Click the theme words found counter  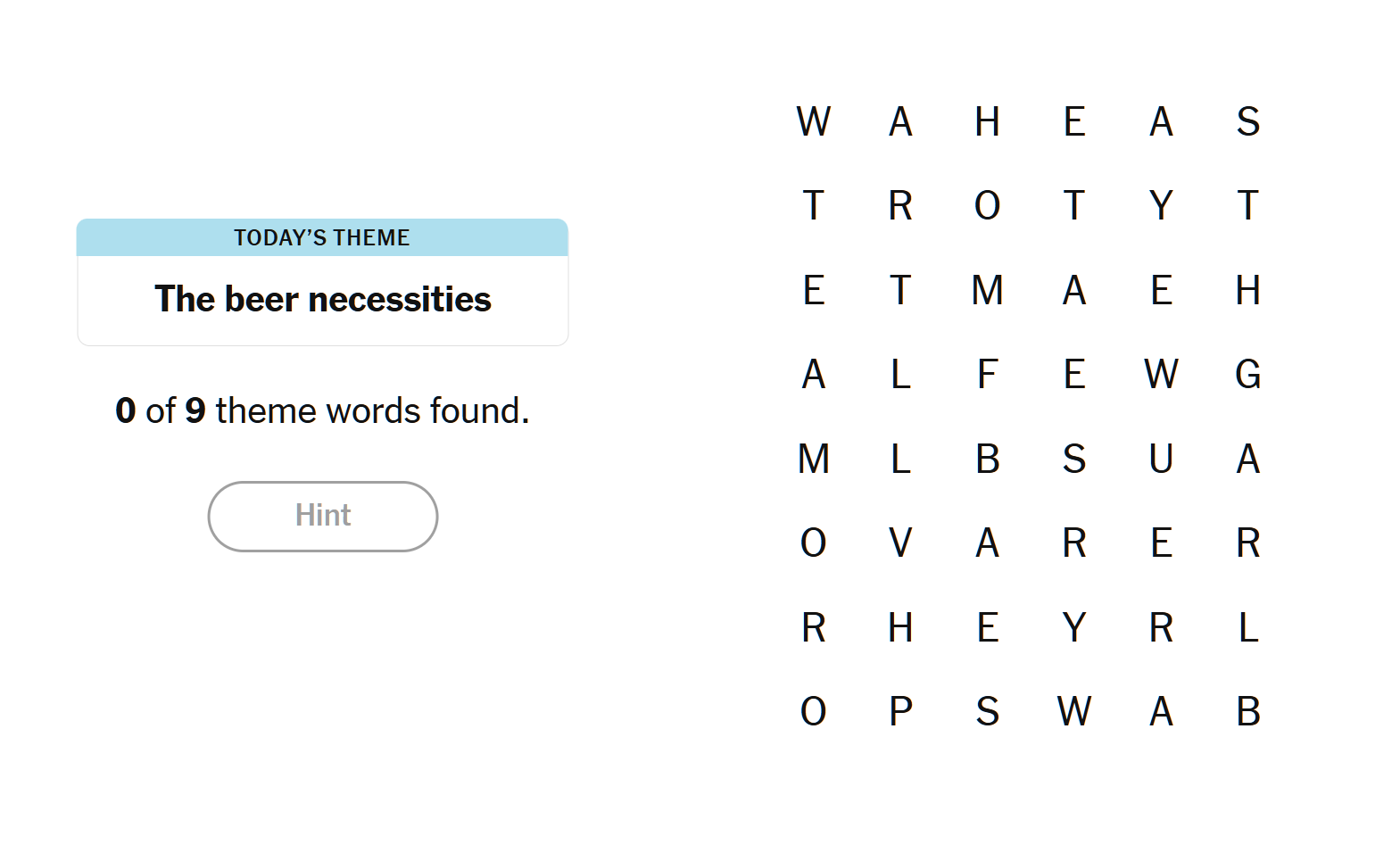coord(322,410)
